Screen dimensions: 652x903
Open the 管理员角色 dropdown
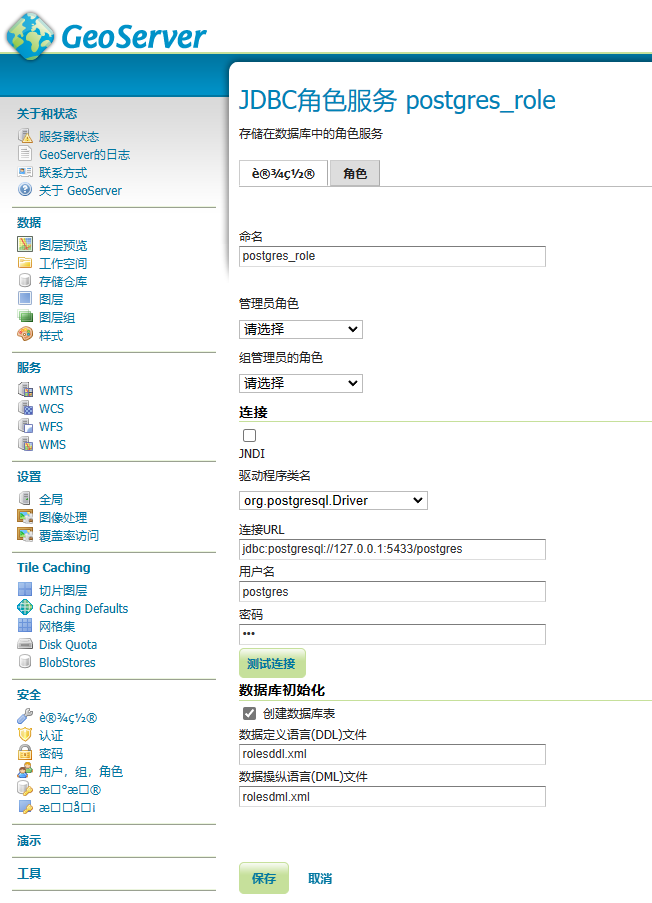coord(301,329)
